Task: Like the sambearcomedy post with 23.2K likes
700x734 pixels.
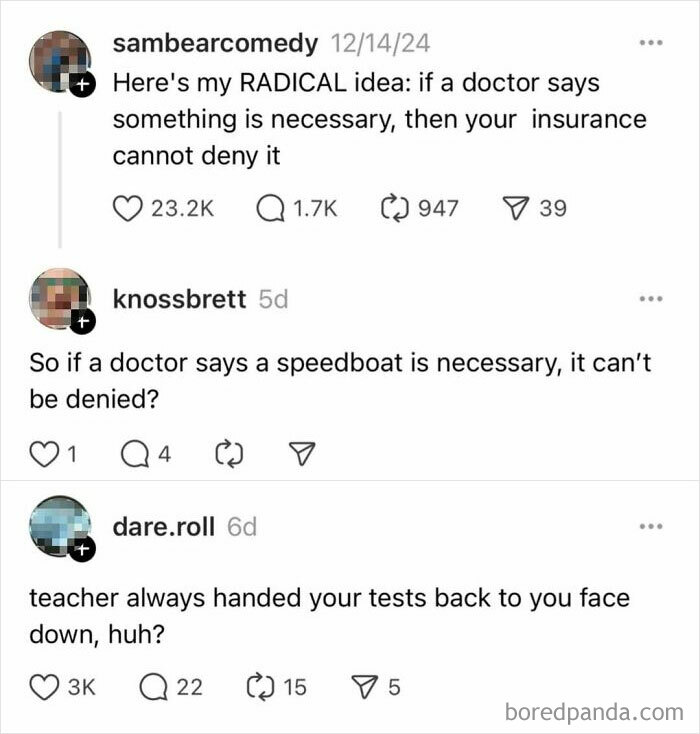Action: (x=127, y=208)
